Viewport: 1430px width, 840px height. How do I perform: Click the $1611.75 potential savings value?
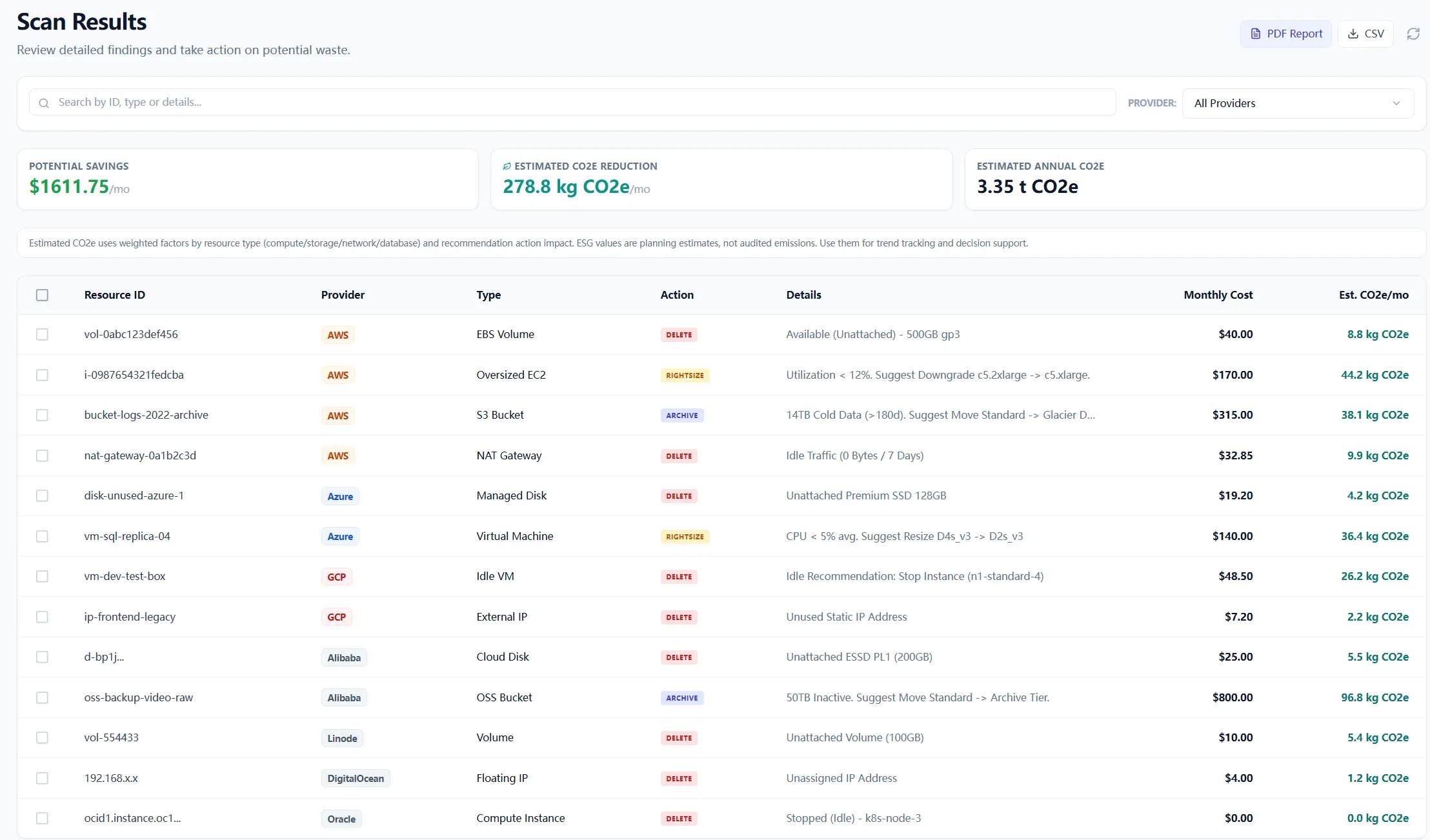[x=69, y=186]
